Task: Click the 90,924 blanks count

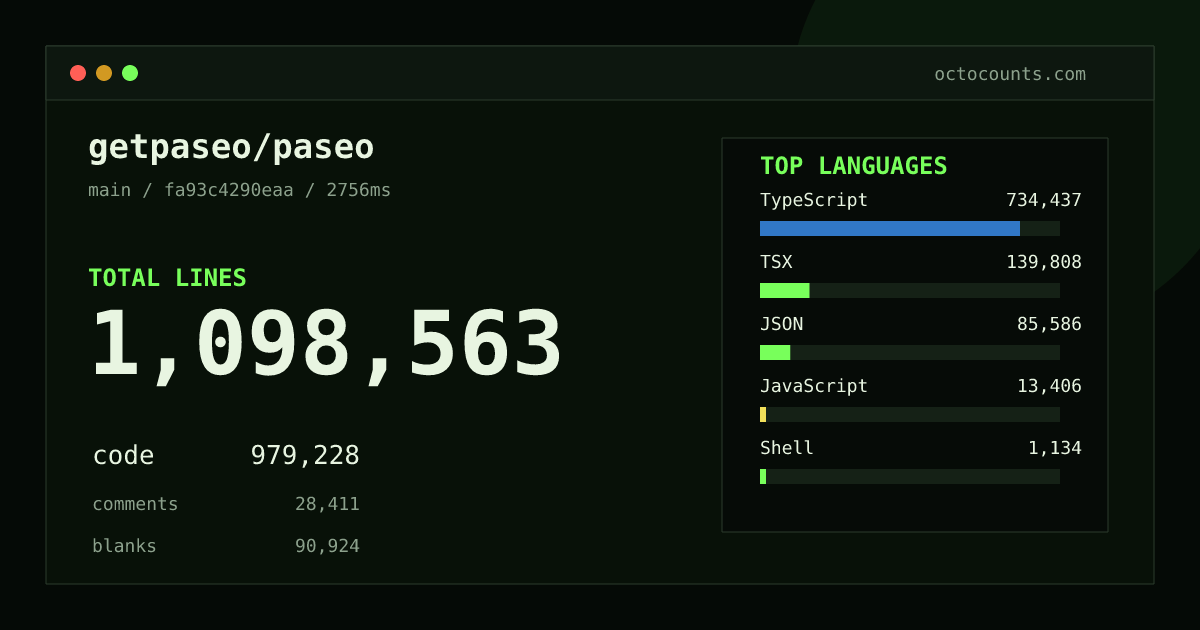Action: point(327,546)
